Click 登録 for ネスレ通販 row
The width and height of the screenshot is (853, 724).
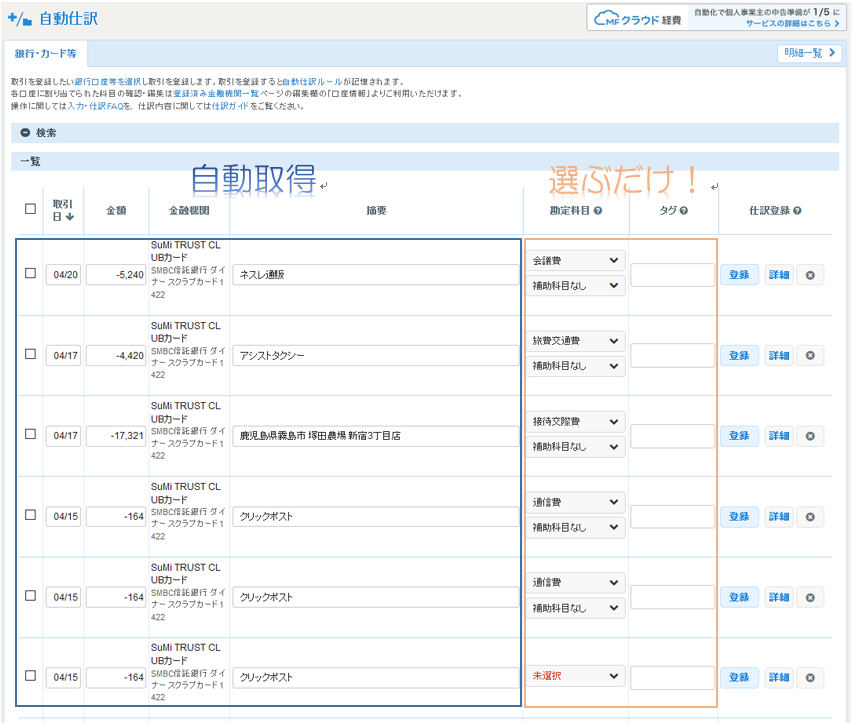pyautogui.click(x=739, y=275)
